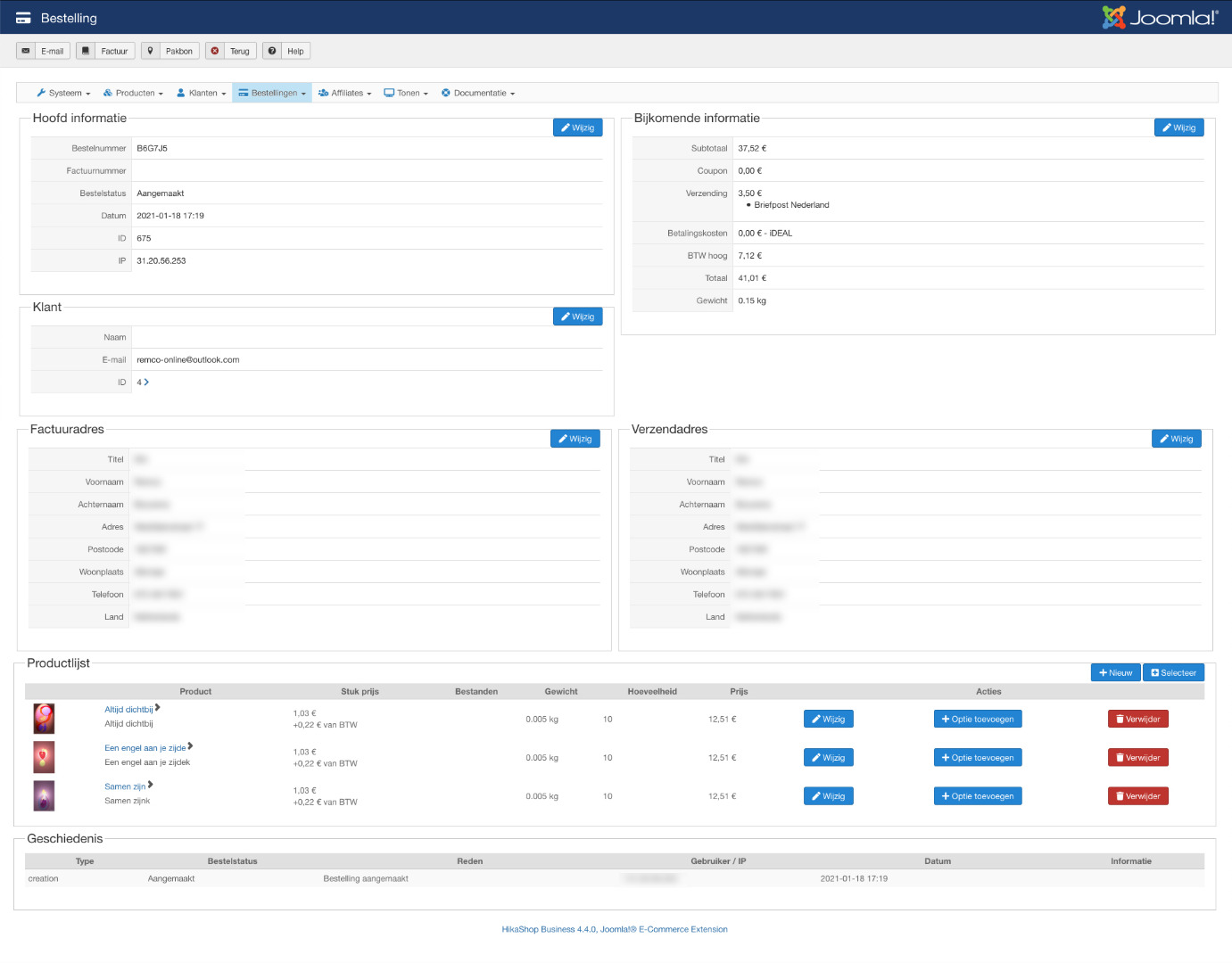This screenshot has height=963, width=1232.
Task: Edit Hoofd informatie with Wijzig button
Action: pos(577,128)
